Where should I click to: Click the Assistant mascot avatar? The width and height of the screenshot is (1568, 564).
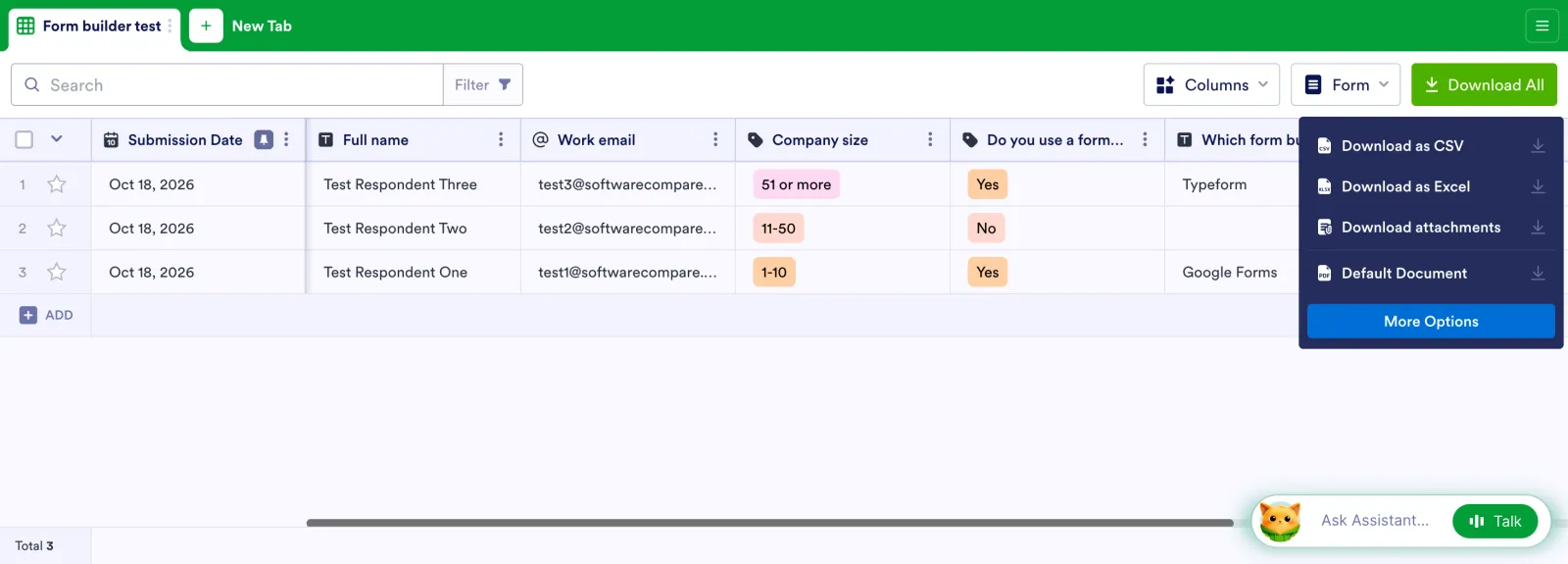(x=1280, y=521)
